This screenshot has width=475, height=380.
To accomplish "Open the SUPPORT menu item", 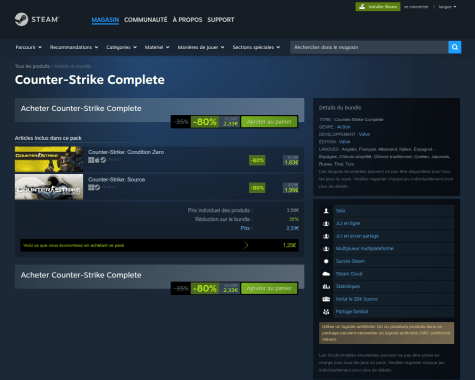I will coord(221,20).
